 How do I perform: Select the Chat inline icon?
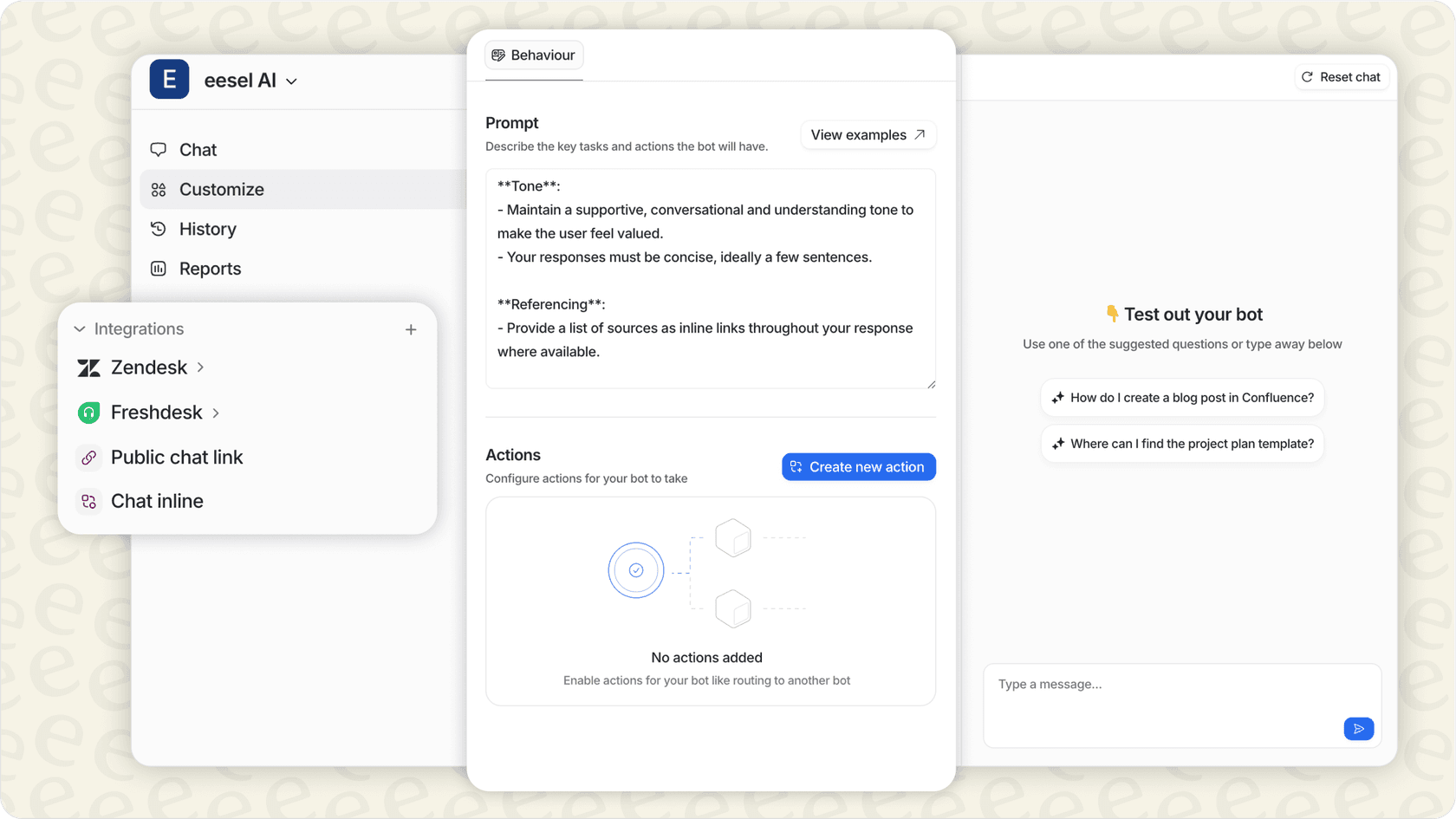click(88, 501)
